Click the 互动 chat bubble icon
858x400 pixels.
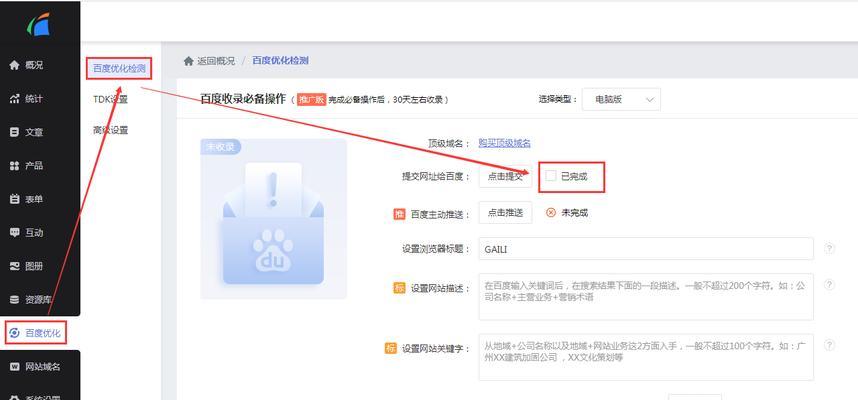(15, 233)
